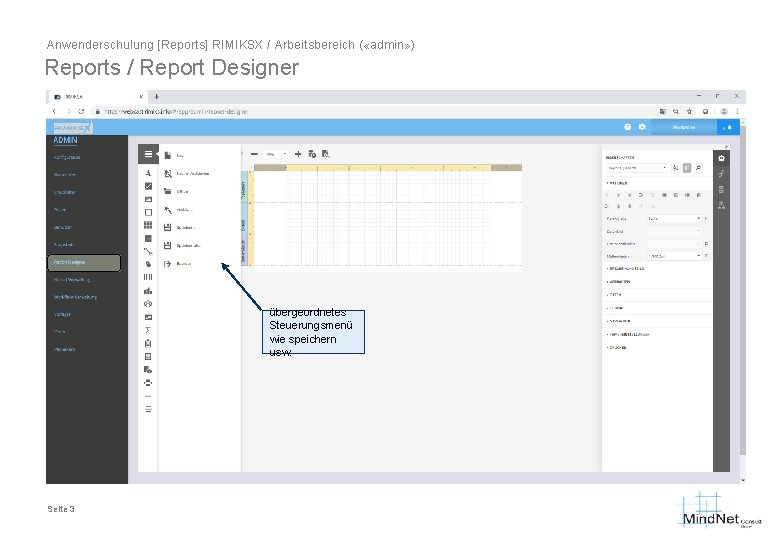Click the help question mark in blue header
Image resolution: width=780 pixels, height=540 pixels.
point(628,127)
